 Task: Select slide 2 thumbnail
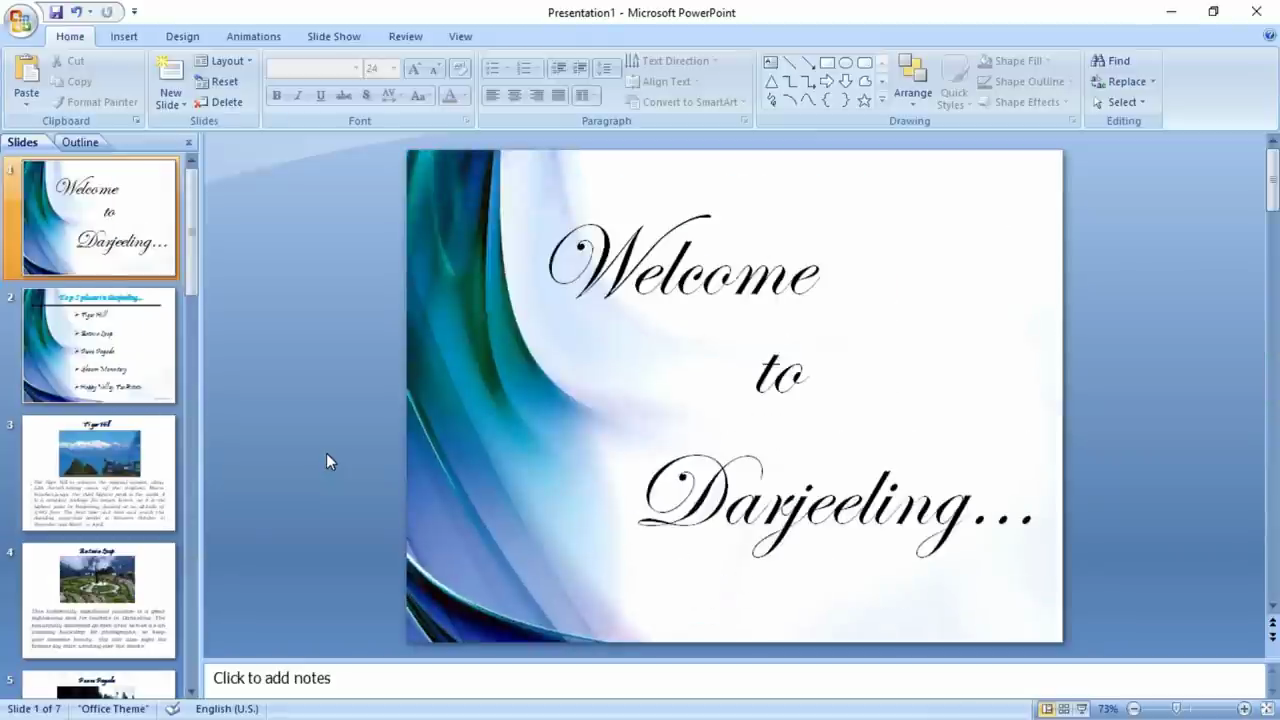pyautogui.click(x=99, y=346)
